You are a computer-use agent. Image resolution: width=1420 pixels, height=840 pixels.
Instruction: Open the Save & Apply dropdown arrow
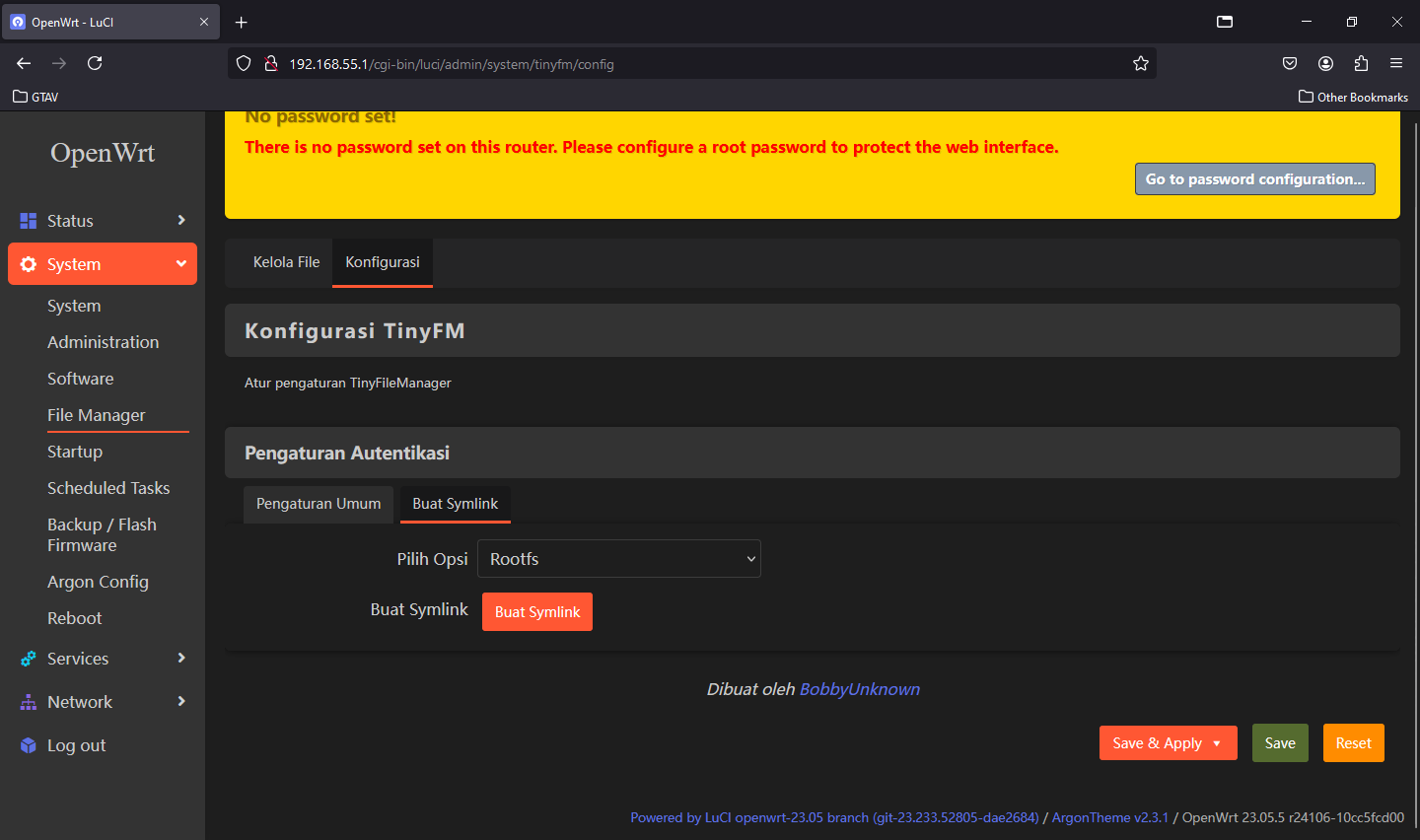click(x=1218, y=743)
